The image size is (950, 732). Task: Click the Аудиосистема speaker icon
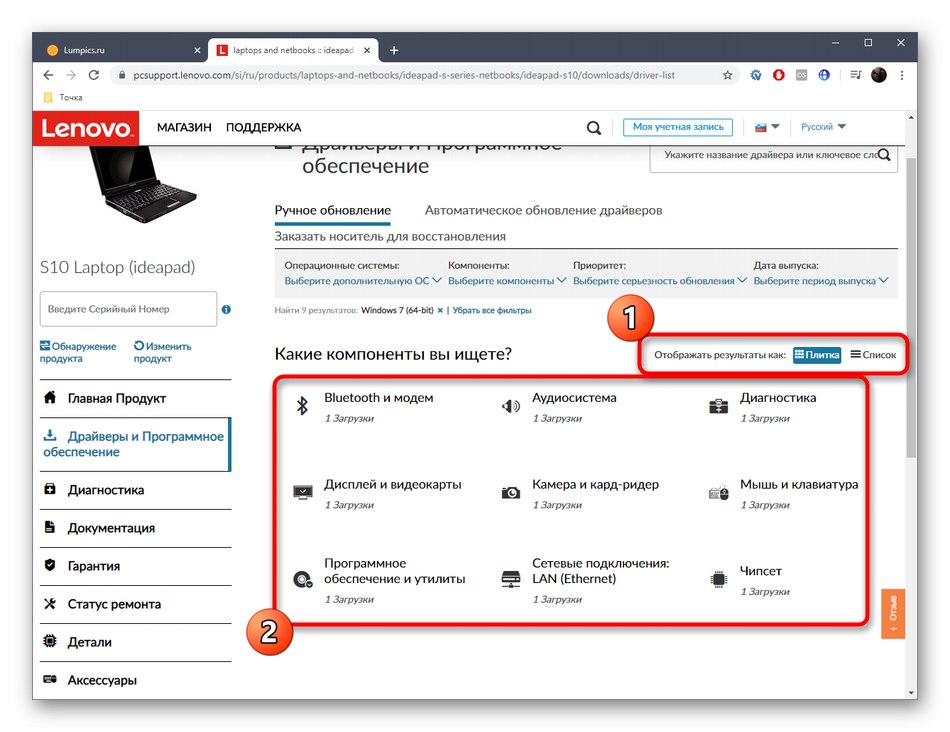511,406
